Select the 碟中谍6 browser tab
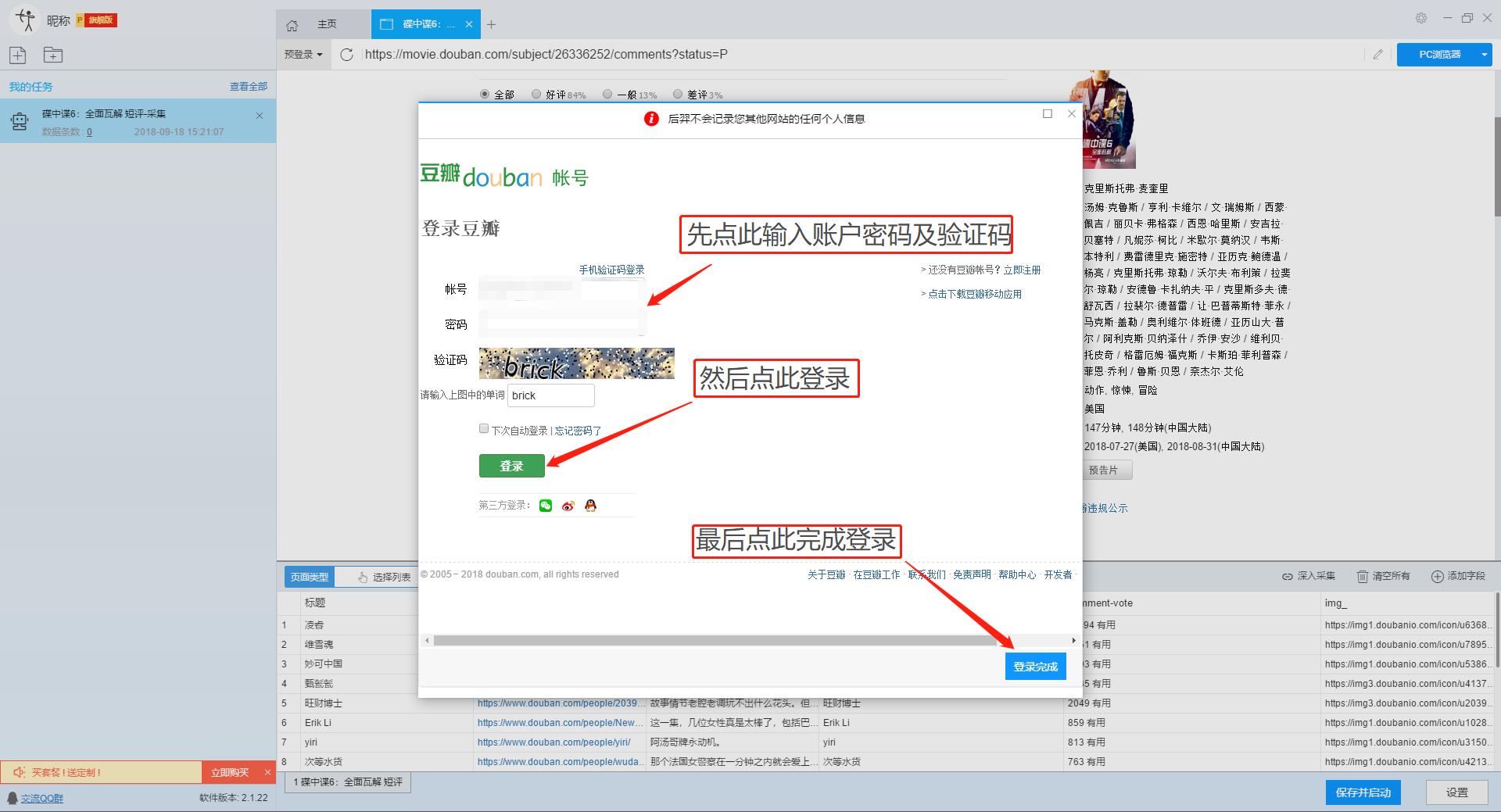 point(427,24)
